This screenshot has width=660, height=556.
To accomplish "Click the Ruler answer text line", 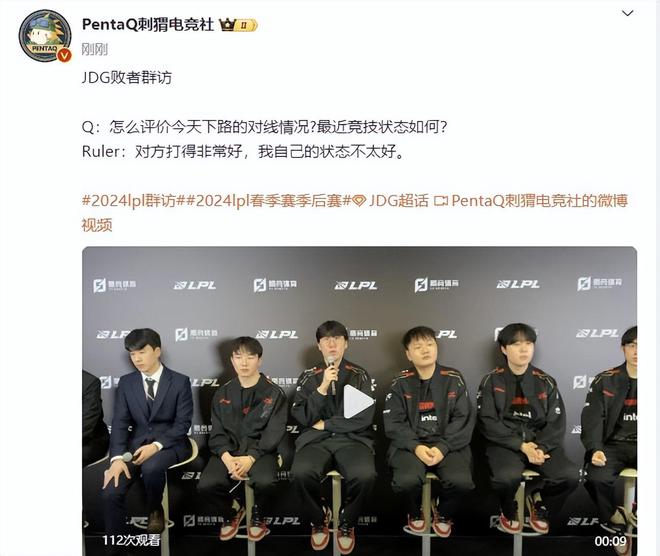I will point(243,152).
